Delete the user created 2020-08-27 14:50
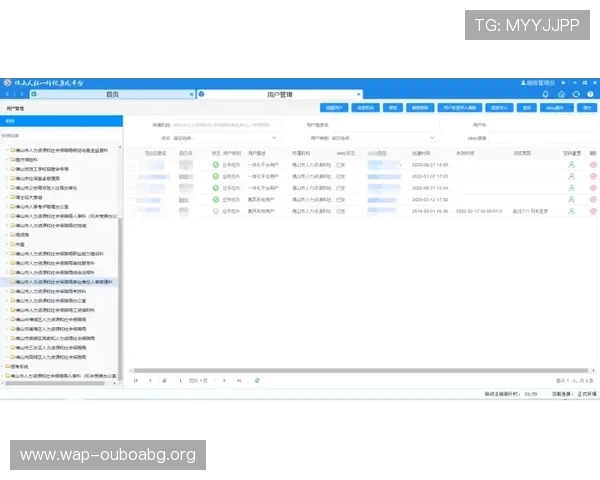600x480 pixels. [x=593, y=165]
